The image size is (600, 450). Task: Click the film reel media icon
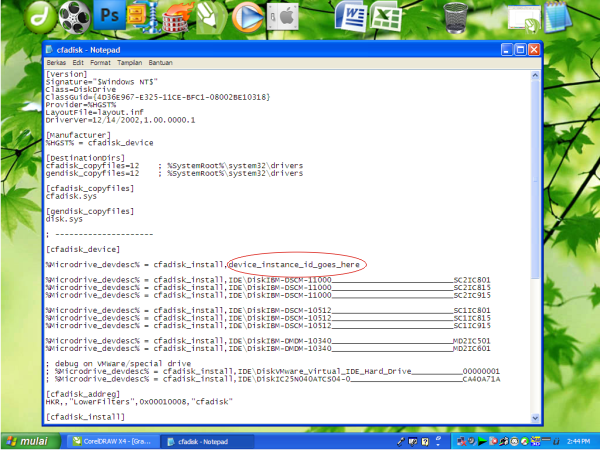coord(70,15)
